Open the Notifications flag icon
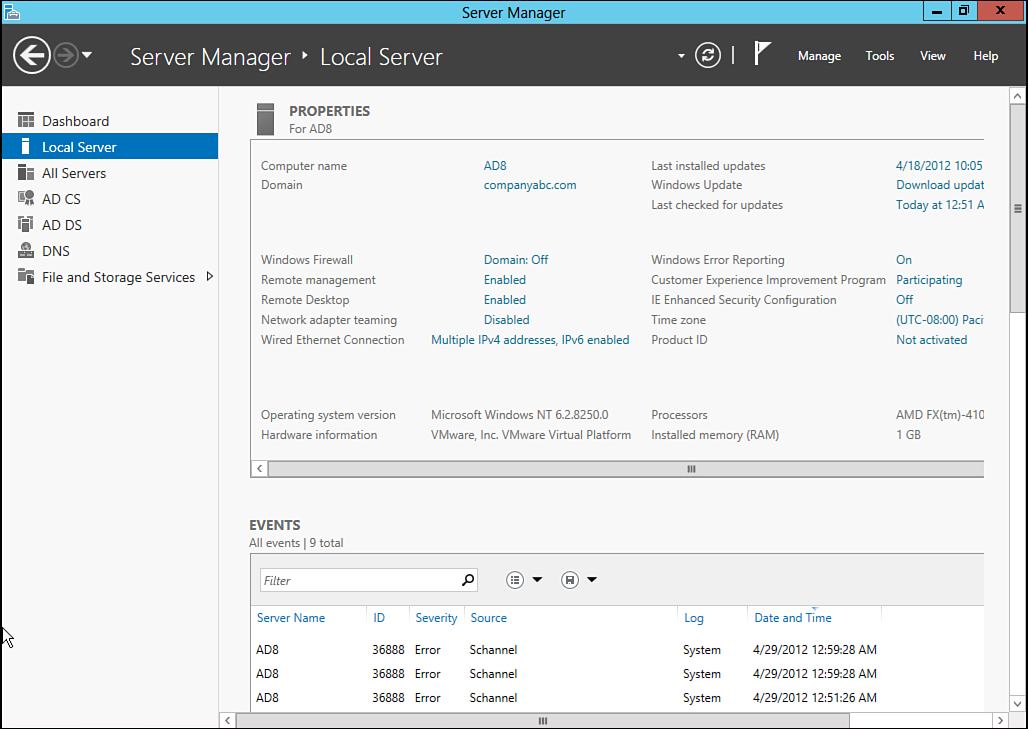Viewport: 1028px width, 729px height. [x=762, y=55]
